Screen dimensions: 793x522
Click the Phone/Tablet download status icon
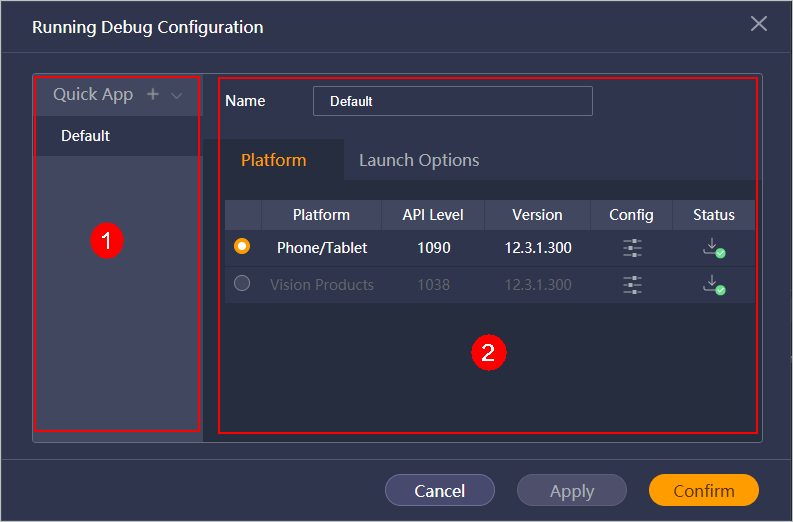[714, 248]
